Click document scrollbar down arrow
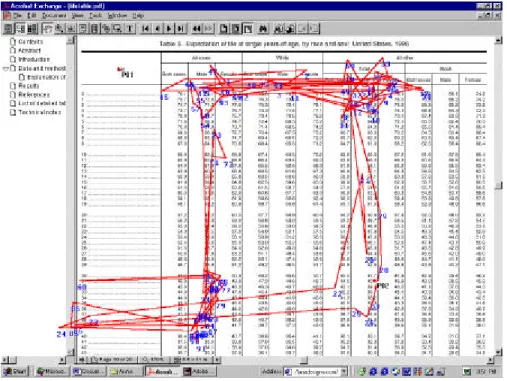507x381 pixels. (499, 352)
